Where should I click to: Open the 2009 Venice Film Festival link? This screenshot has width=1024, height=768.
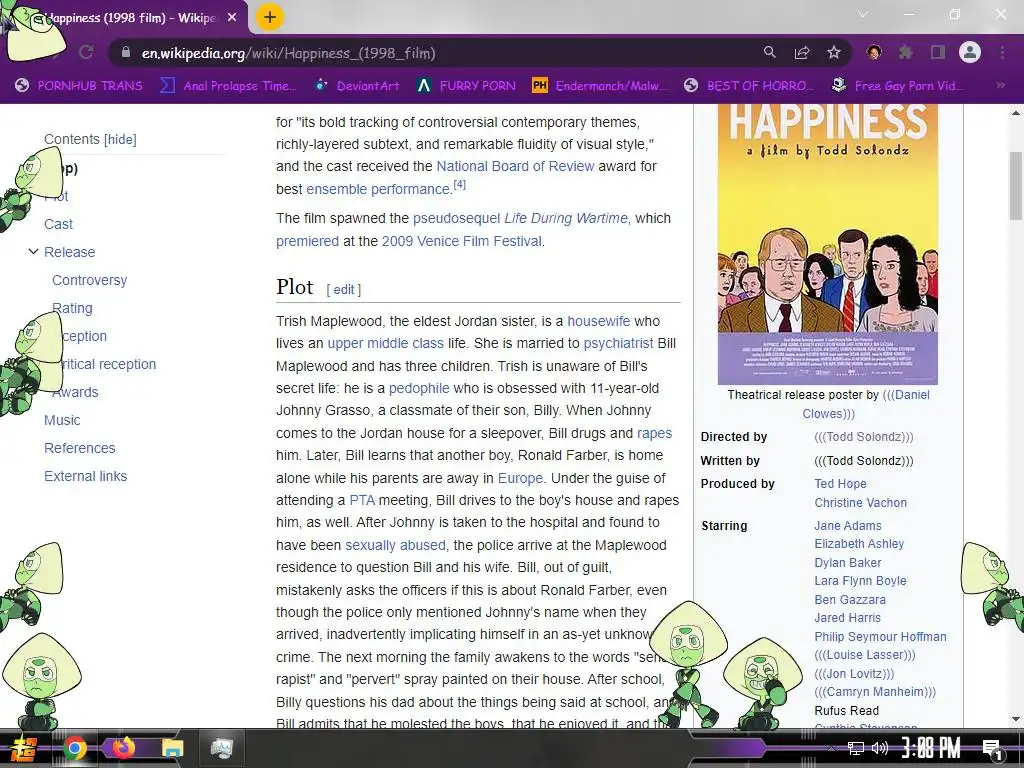pos(462,241)
